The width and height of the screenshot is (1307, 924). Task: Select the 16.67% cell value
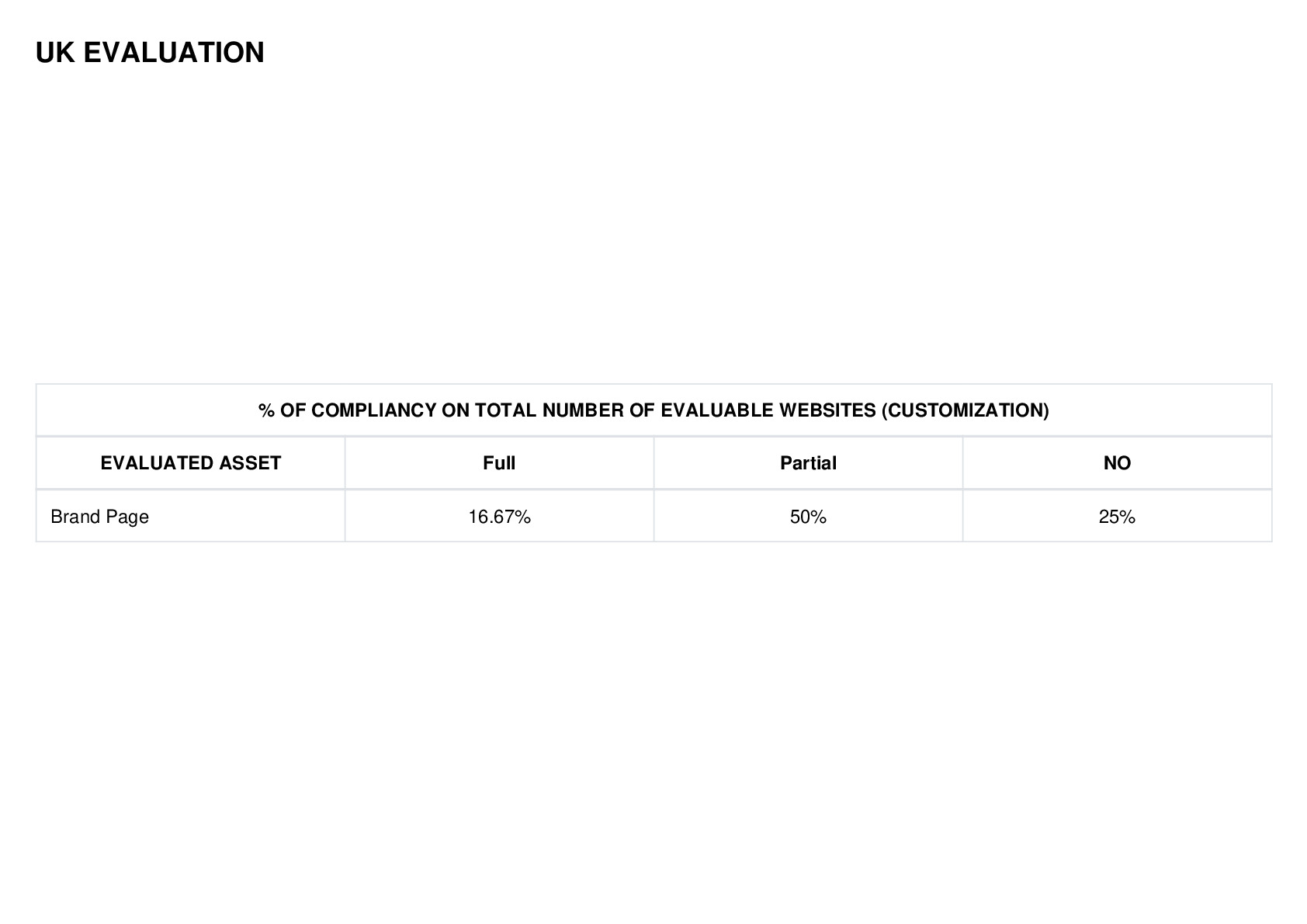499,517
